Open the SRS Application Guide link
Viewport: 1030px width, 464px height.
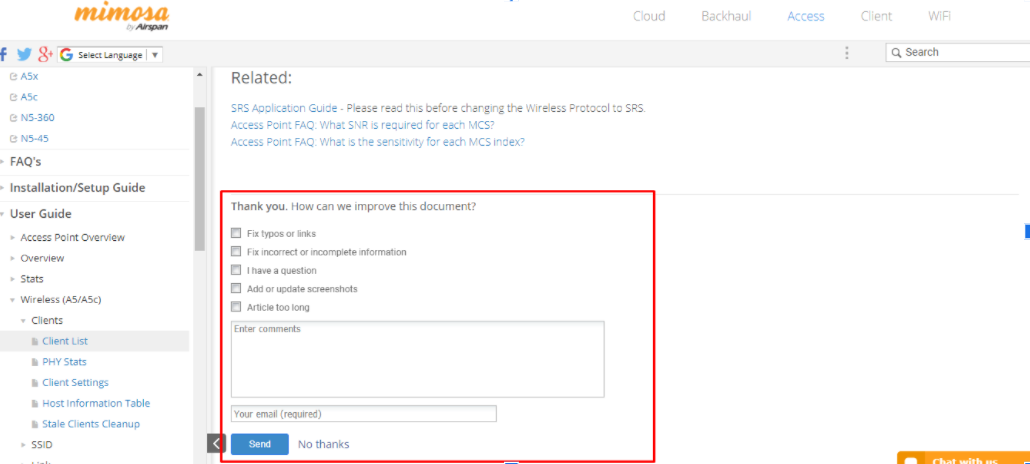click(x=285, y=108)
